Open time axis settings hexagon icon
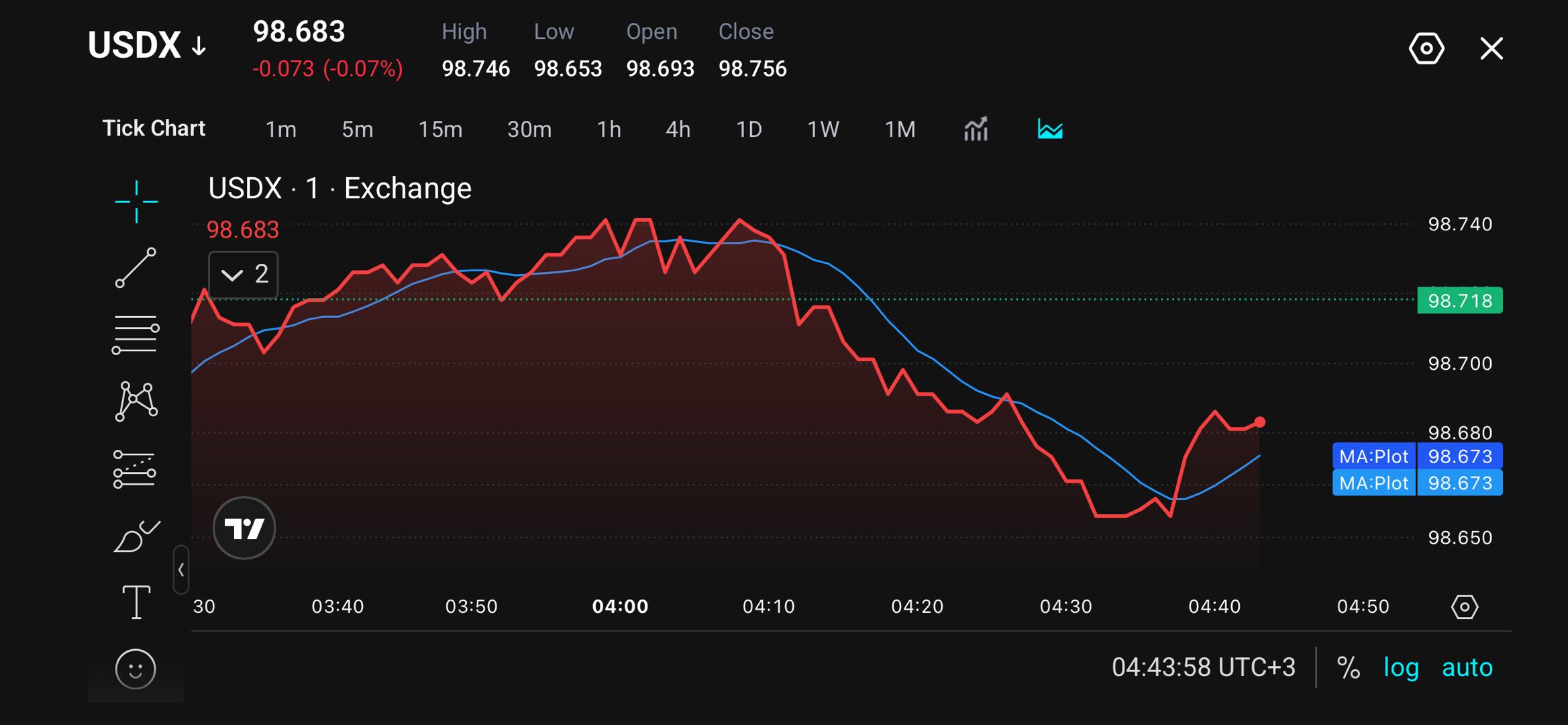Image resolution: width=1568 pixels, height=725 pixels. (1465, 607)
